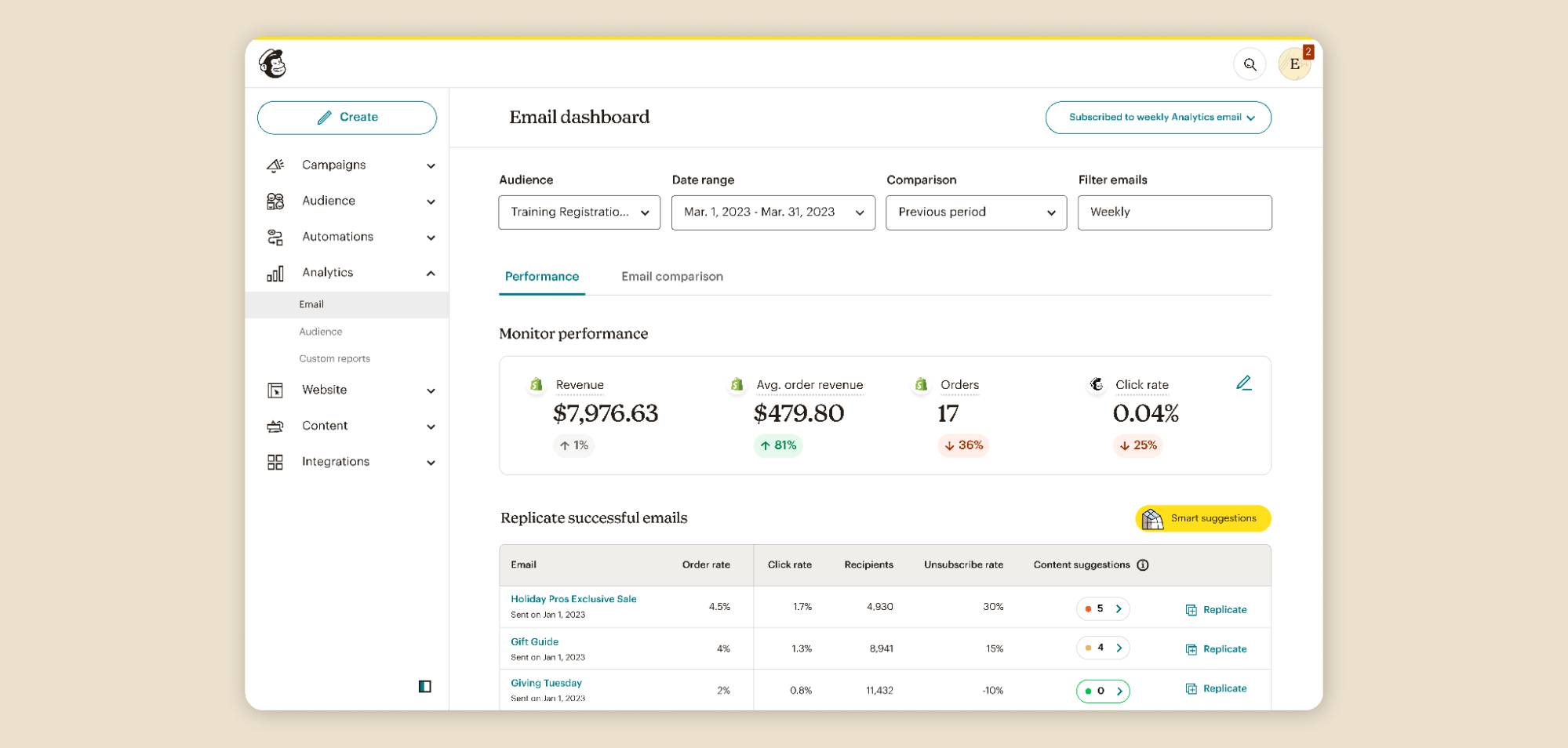Open the Training Registration audience dropdown
The width and height of the screenshot is (1568, 748).
(x=579, y=212)
